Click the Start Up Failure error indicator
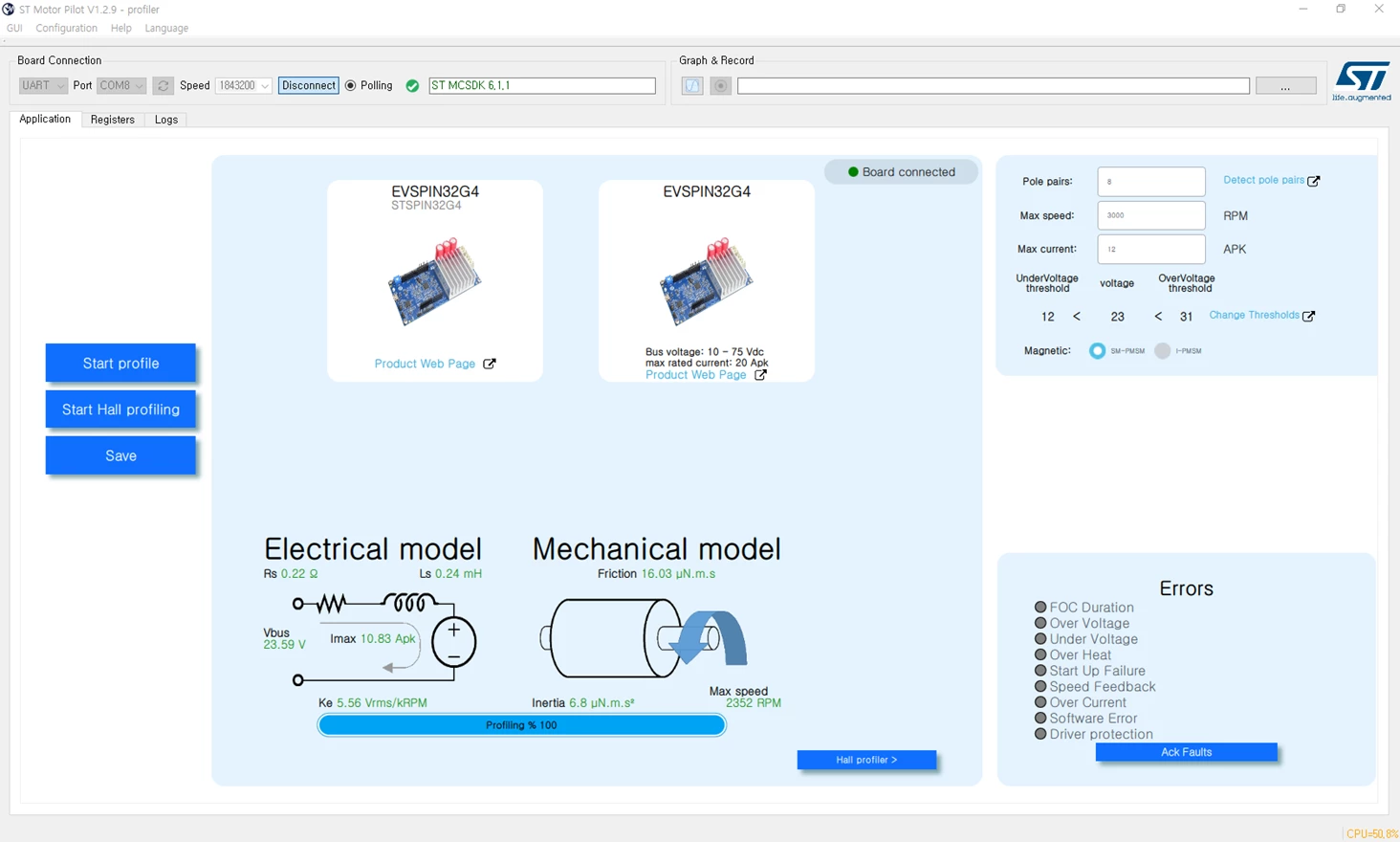 1040,670
